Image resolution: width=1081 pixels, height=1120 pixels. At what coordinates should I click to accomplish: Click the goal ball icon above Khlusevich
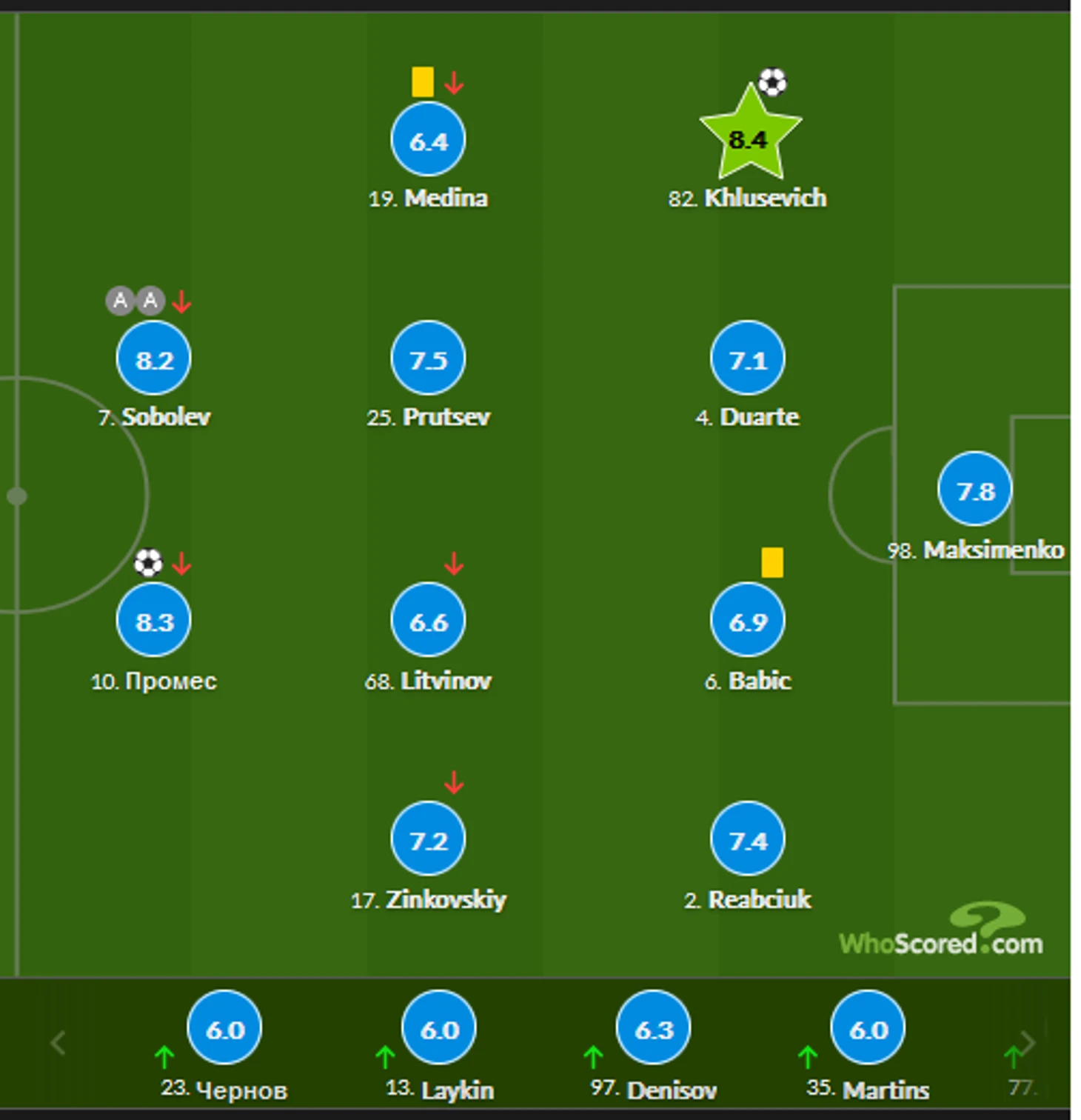pos(773,82)
